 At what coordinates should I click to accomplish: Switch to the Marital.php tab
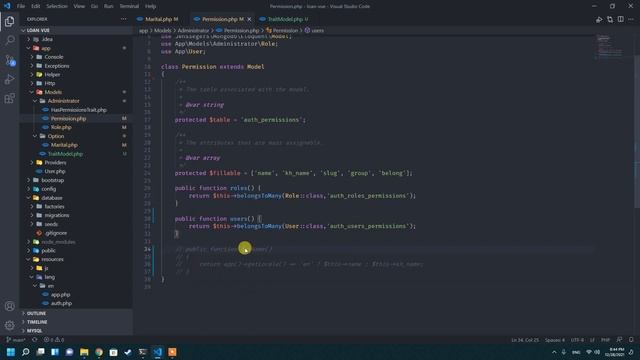point(162,19)
